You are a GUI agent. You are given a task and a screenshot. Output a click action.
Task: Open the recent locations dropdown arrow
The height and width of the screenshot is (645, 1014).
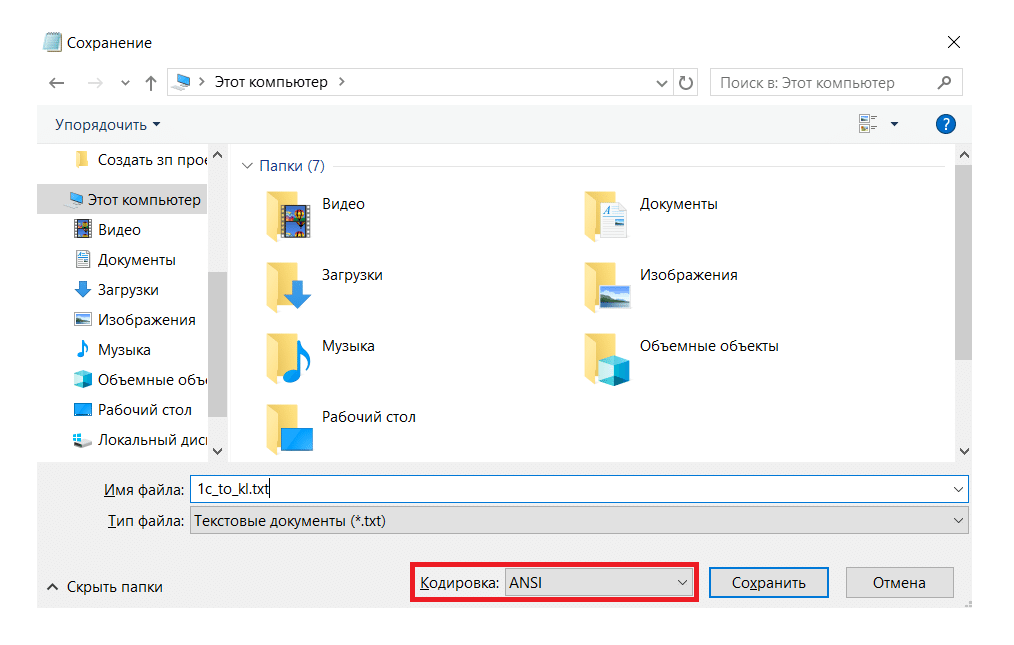125,83
